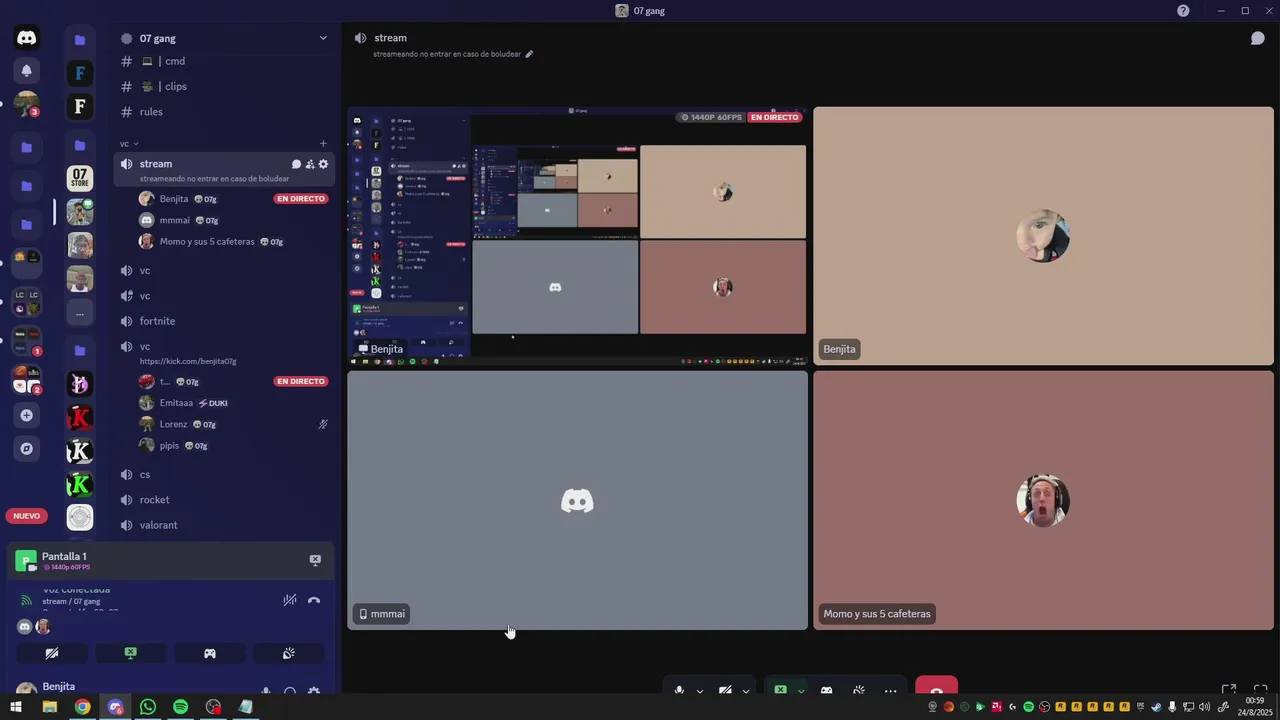Screen dimensions: 1280x720
Task: Open Discord help question mark
Action: [1183, 11]
